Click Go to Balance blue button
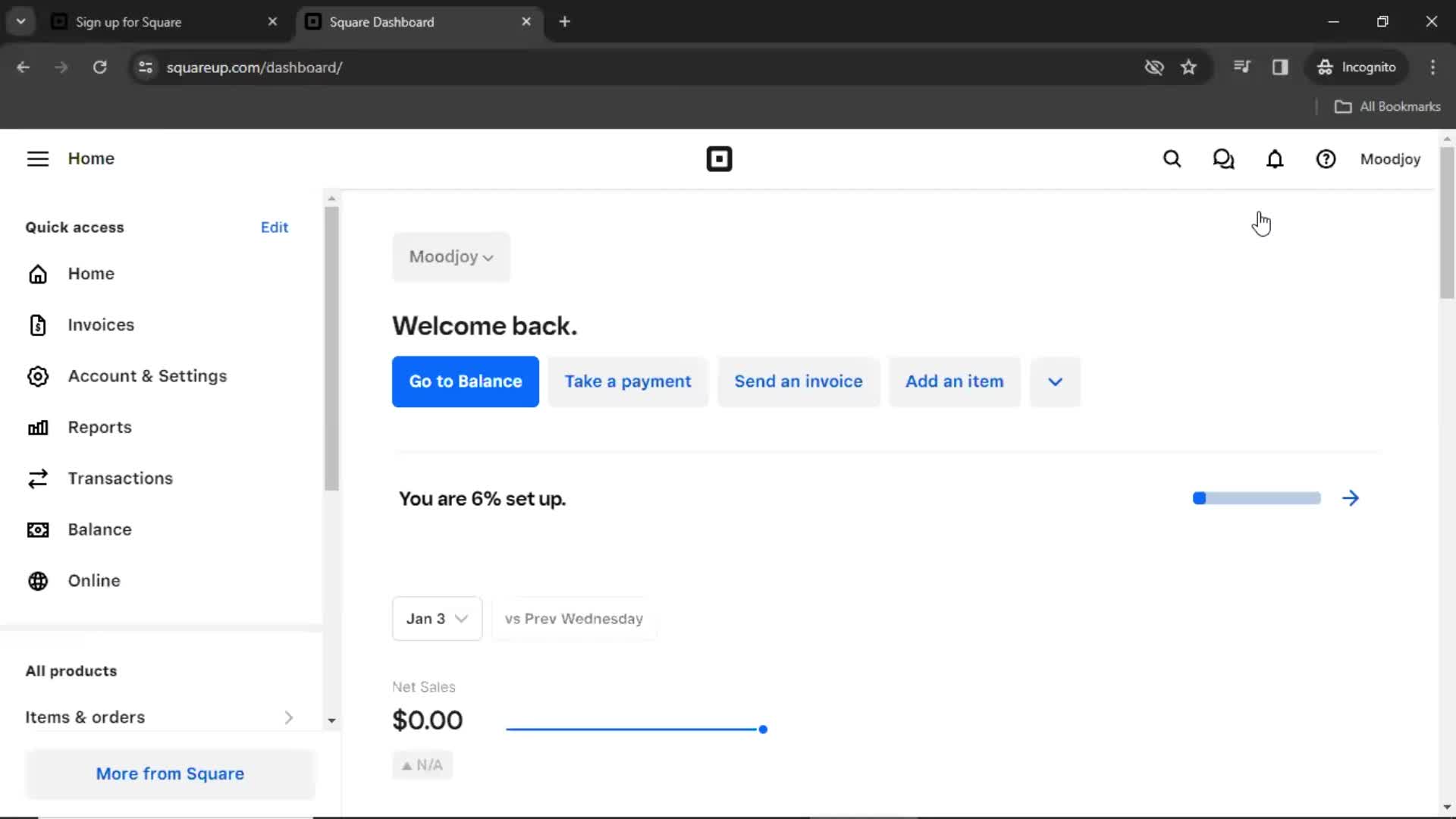1456x819 pixels. point(465,381)
